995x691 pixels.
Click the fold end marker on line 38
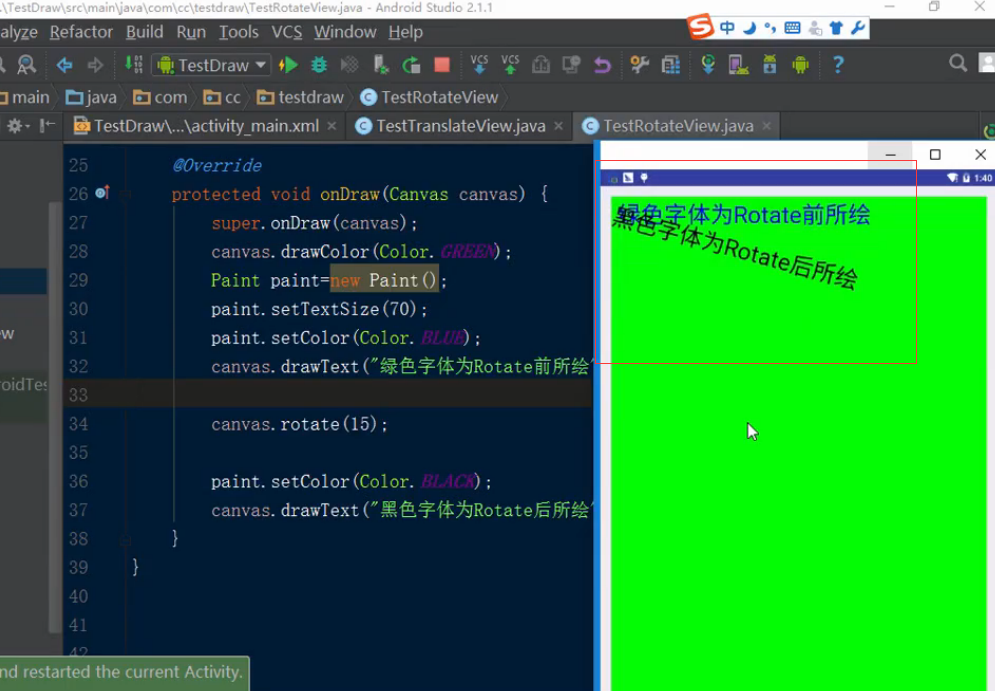coord(125,540)
